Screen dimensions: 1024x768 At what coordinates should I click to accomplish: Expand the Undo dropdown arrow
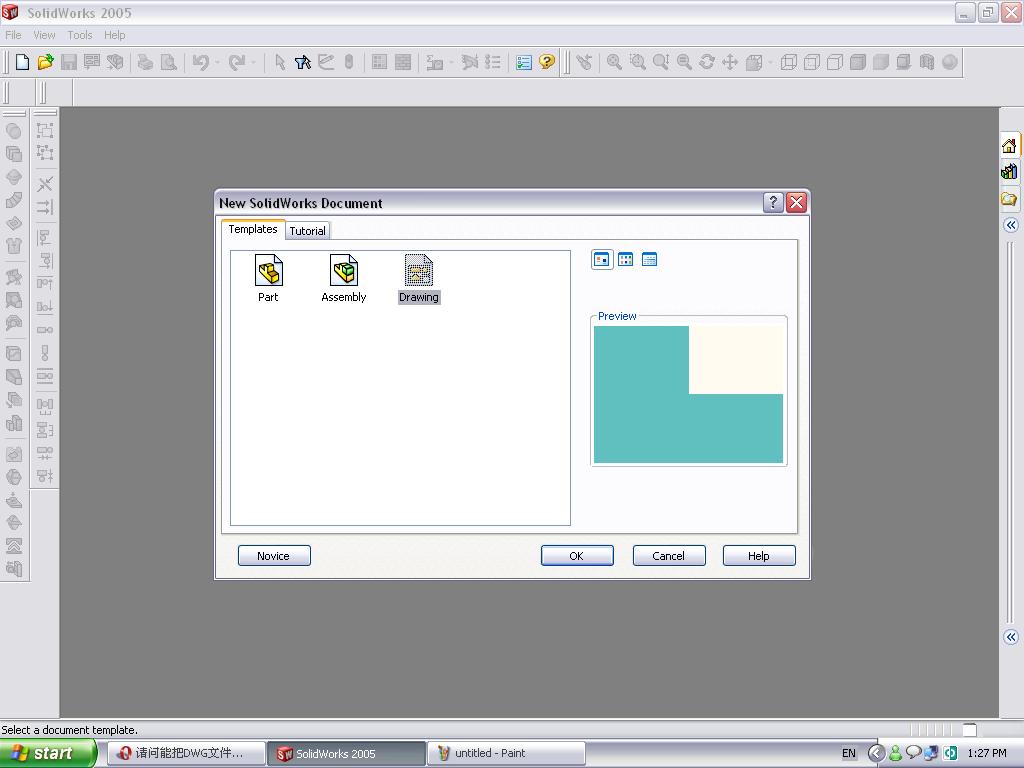217,63
